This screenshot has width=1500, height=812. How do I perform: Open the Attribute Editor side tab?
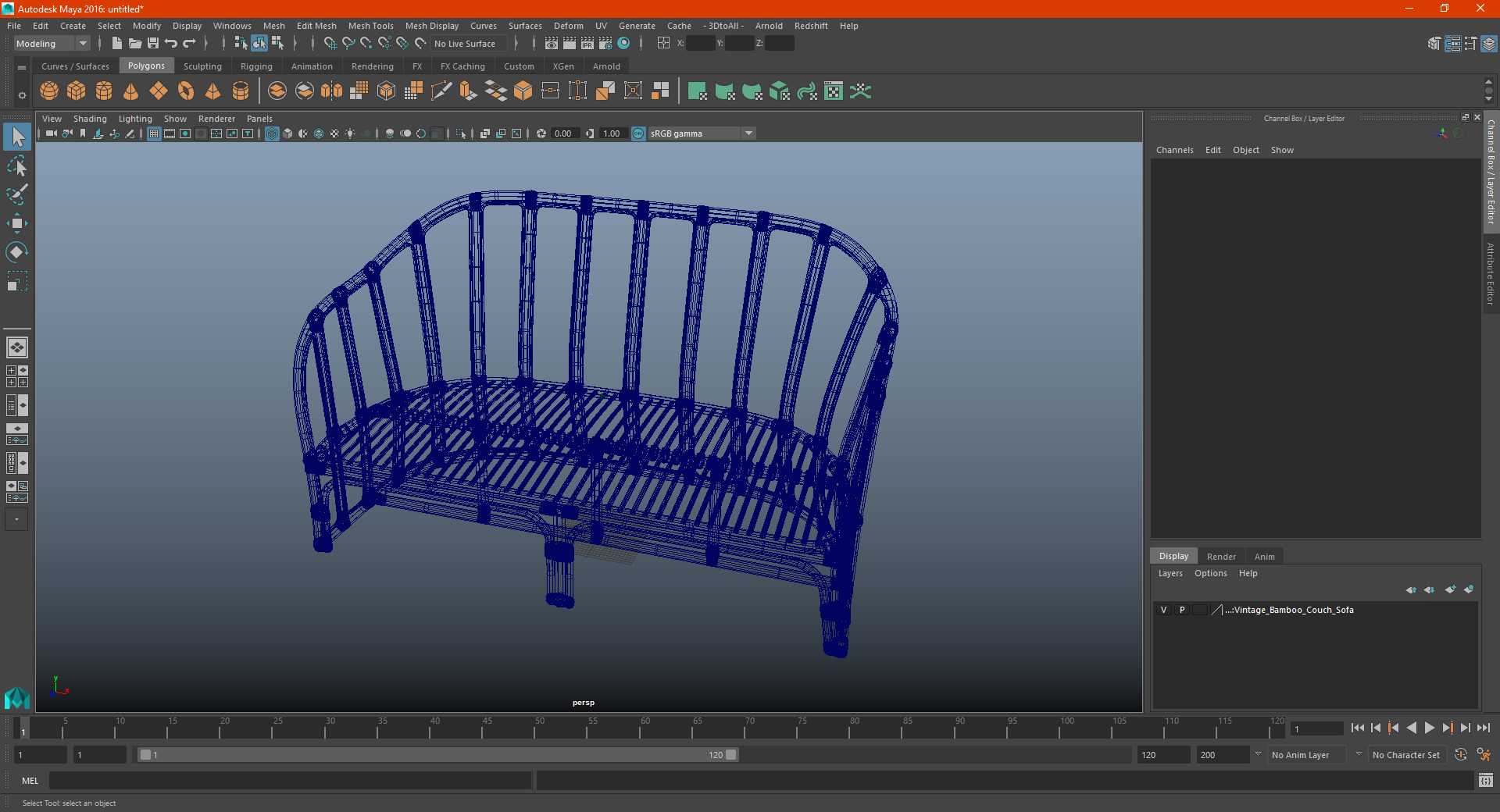(1491, 273)
